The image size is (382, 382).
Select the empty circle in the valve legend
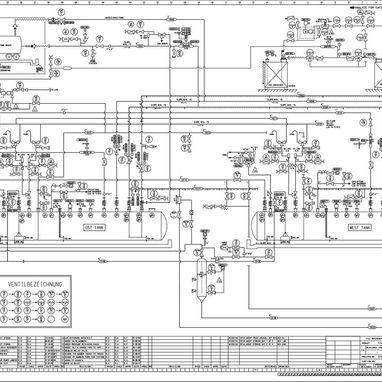51,319
